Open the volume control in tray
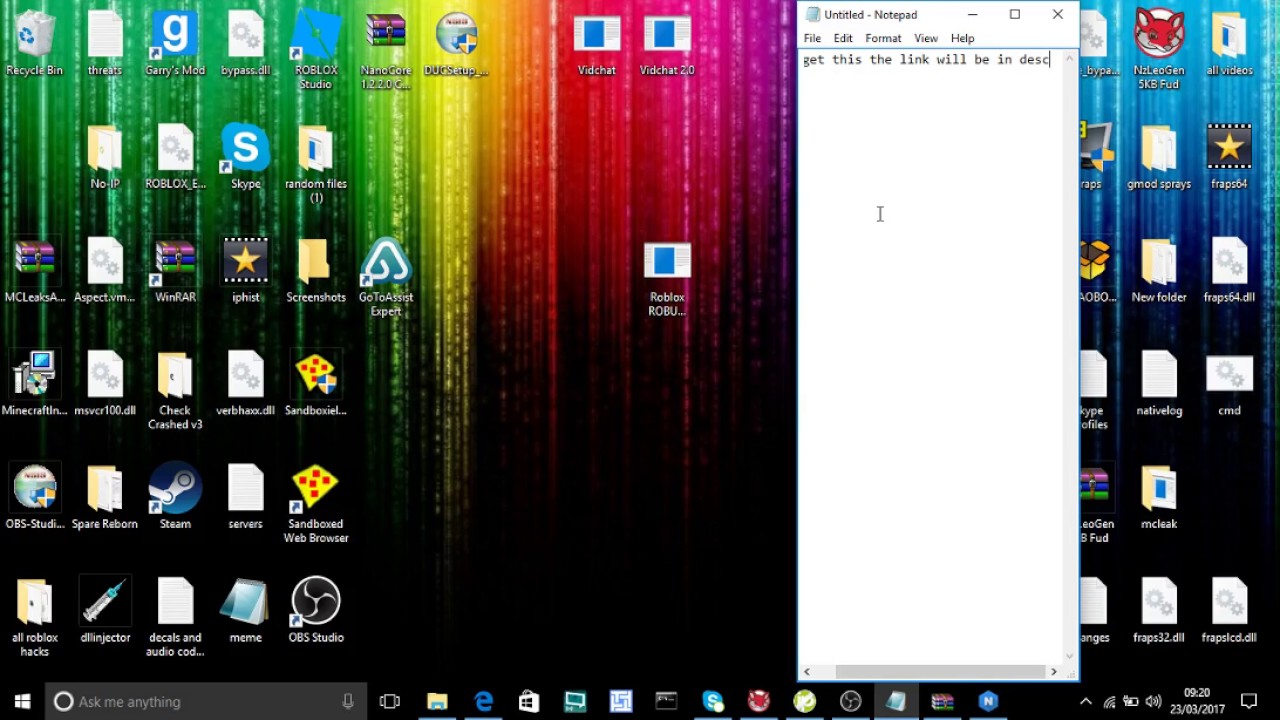 pos(1153,701)
